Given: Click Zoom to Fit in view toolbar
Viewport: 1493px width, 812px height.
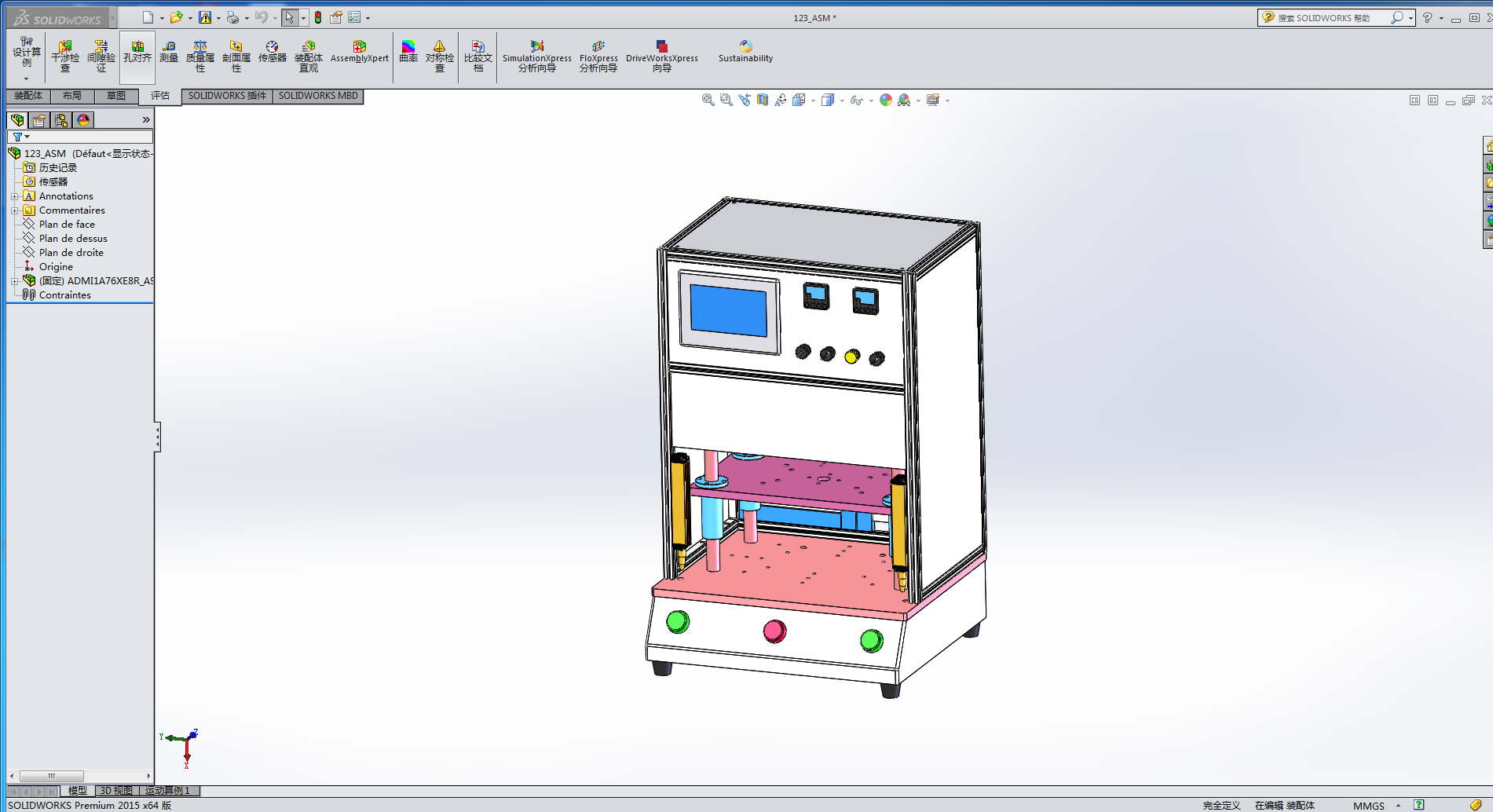Looking at the screenshot, I should coord(708,100).
